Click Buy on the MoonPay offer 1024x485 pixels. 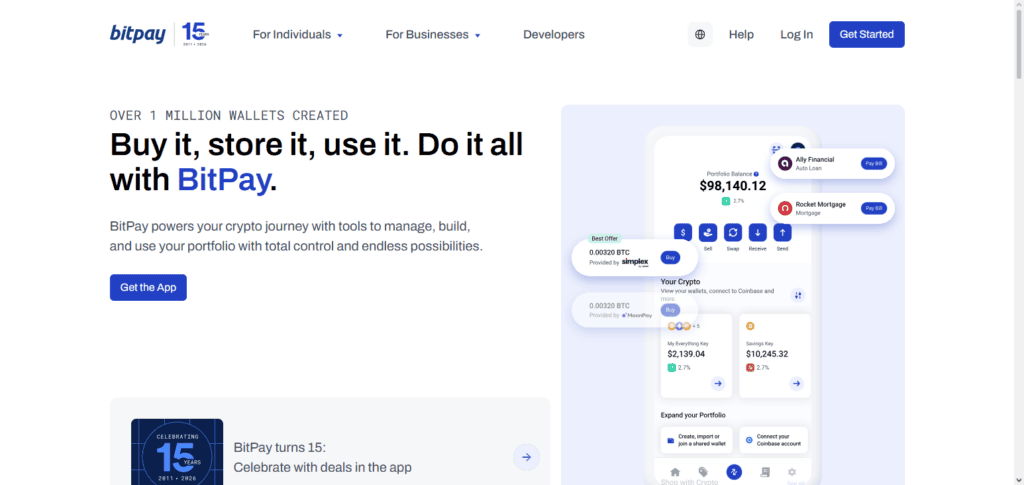click(x=670, y=310)
